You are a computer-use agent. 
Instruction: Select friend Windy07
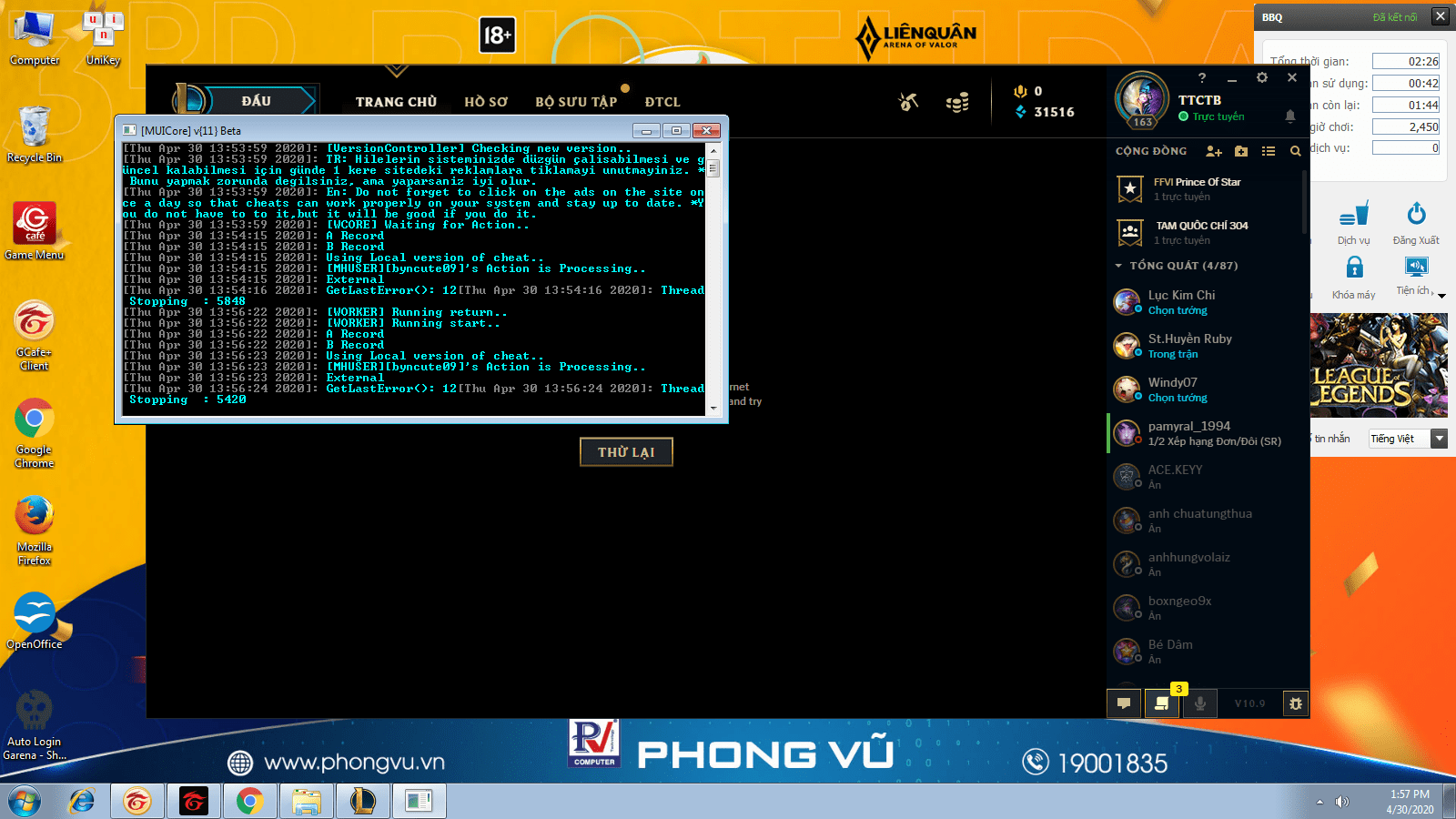tap(1206, 389)
